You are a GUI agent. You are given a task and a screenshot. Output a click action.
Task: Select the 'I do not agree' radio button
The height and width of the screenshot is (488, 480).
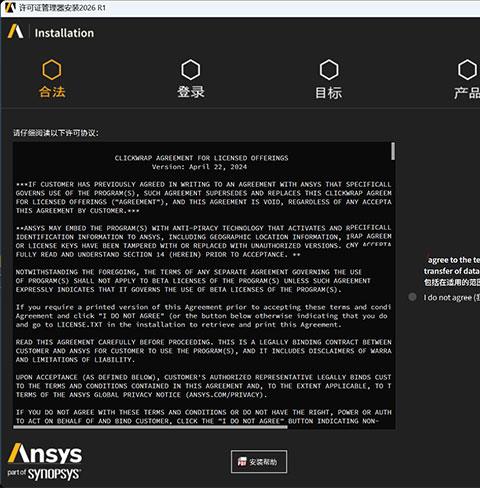point(412,297)
